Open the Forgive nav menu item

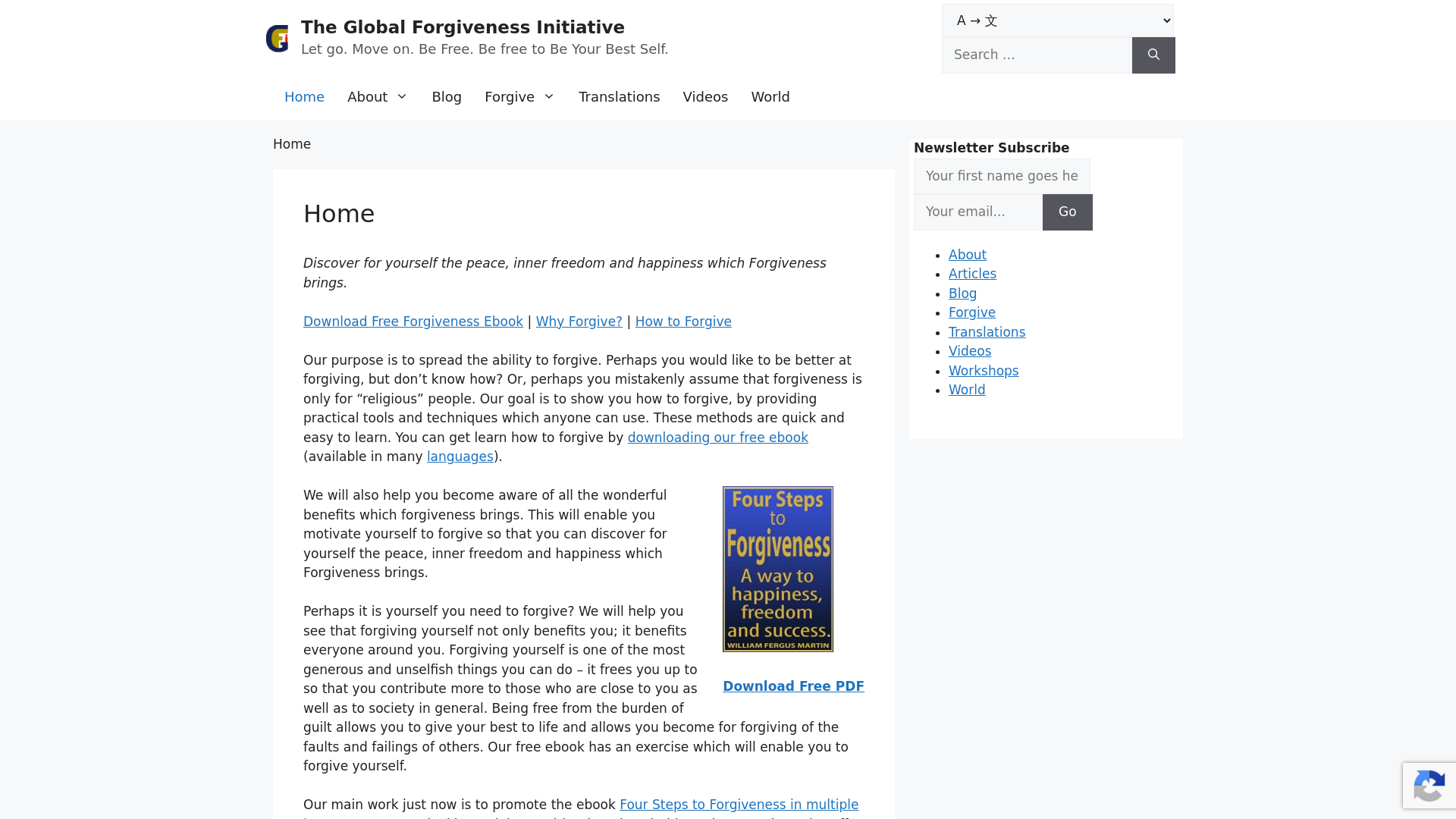[510, 97]
